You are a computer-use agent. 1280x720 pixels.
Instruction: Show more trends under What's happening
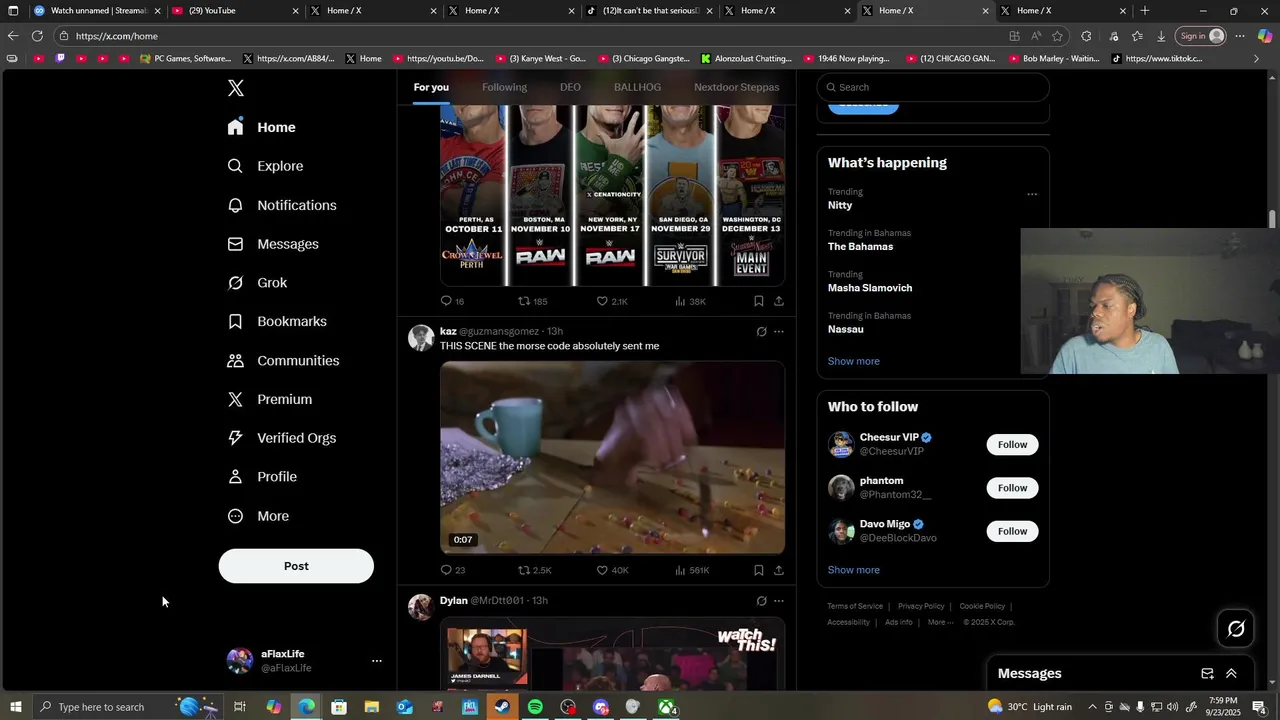coord(853,361)
